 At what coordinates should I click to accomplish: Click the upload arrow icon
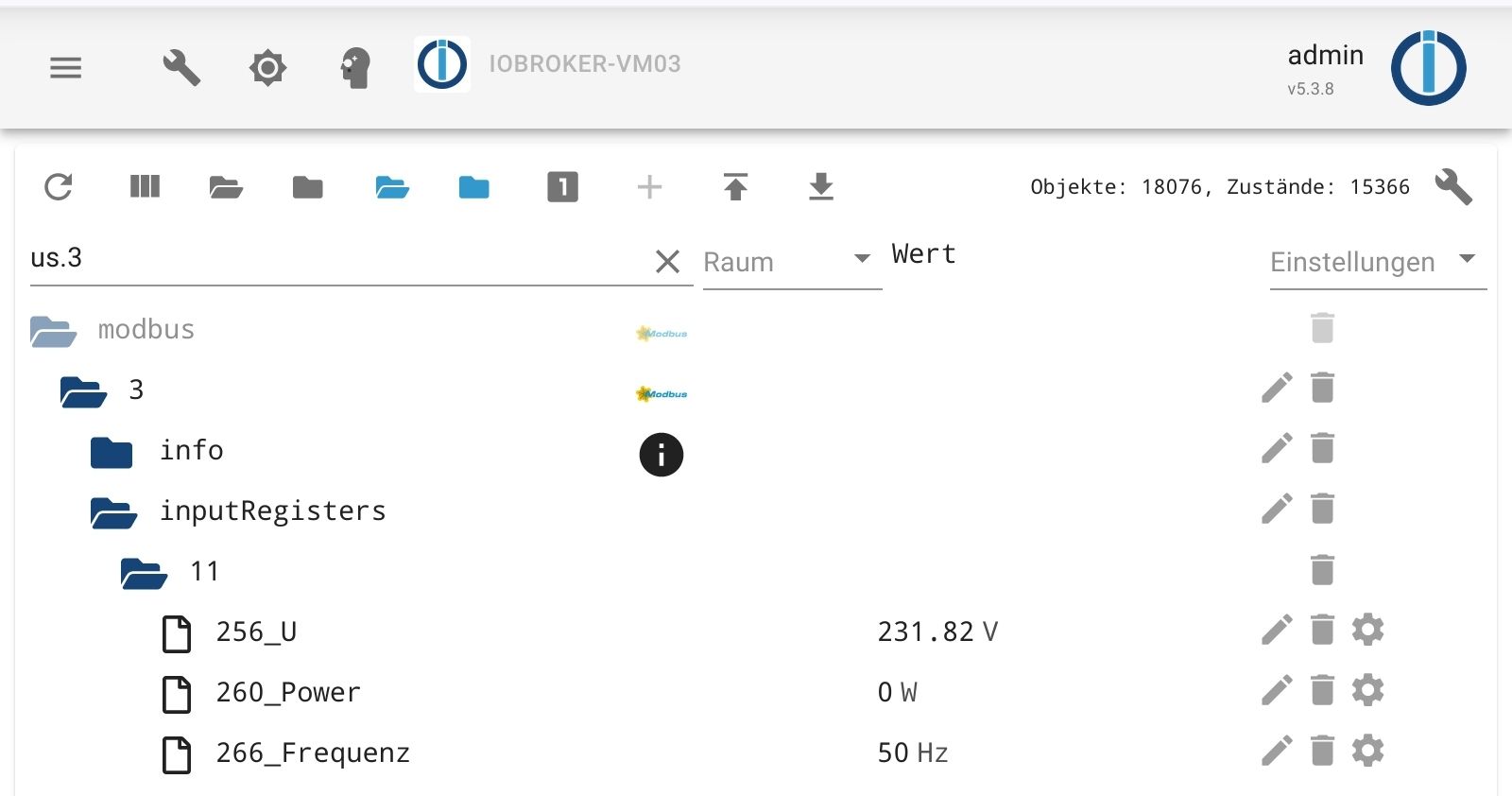(x=735, y=187)
